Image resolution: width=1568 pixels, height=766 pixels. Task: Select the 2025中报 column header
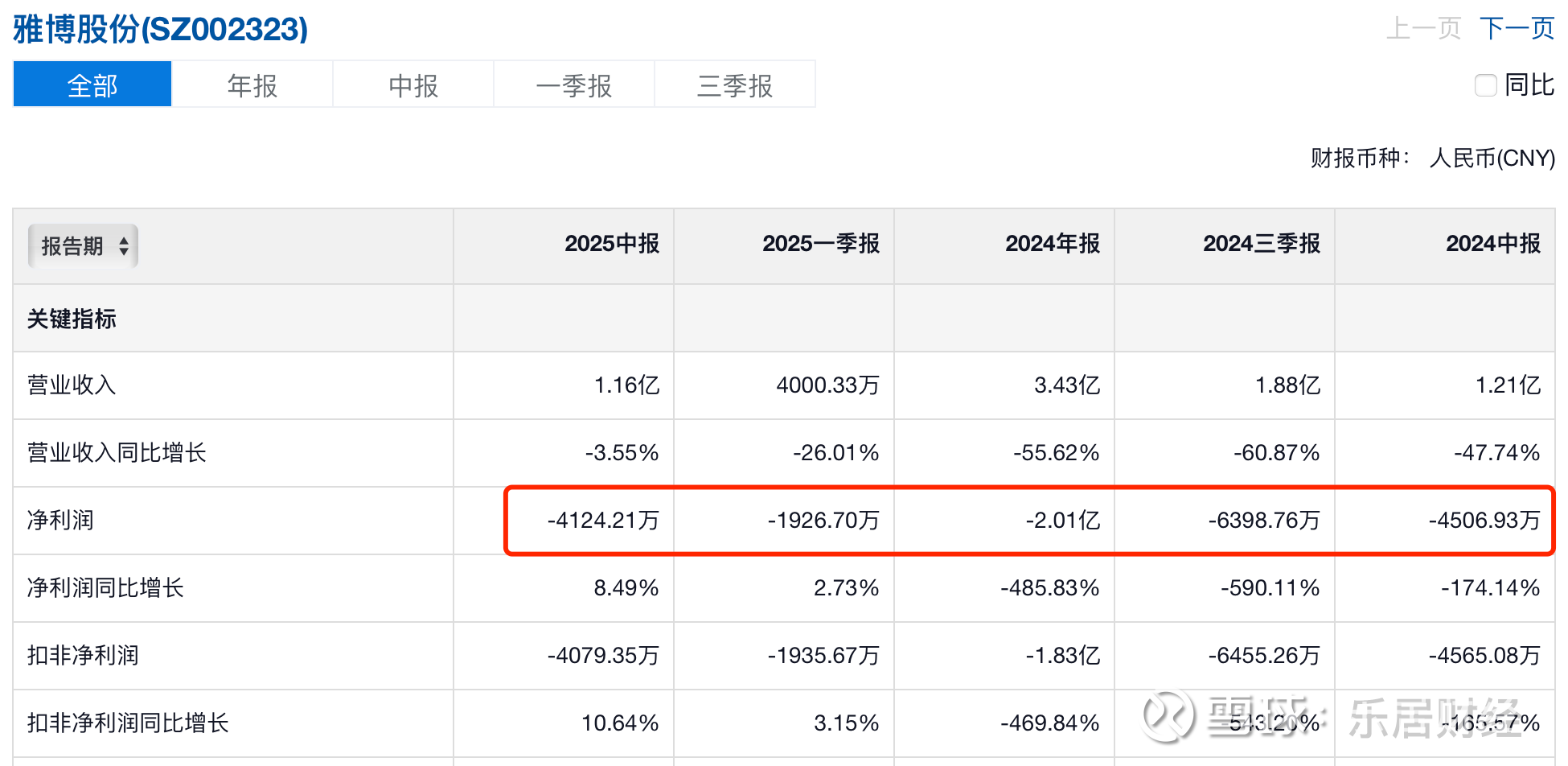612,244
